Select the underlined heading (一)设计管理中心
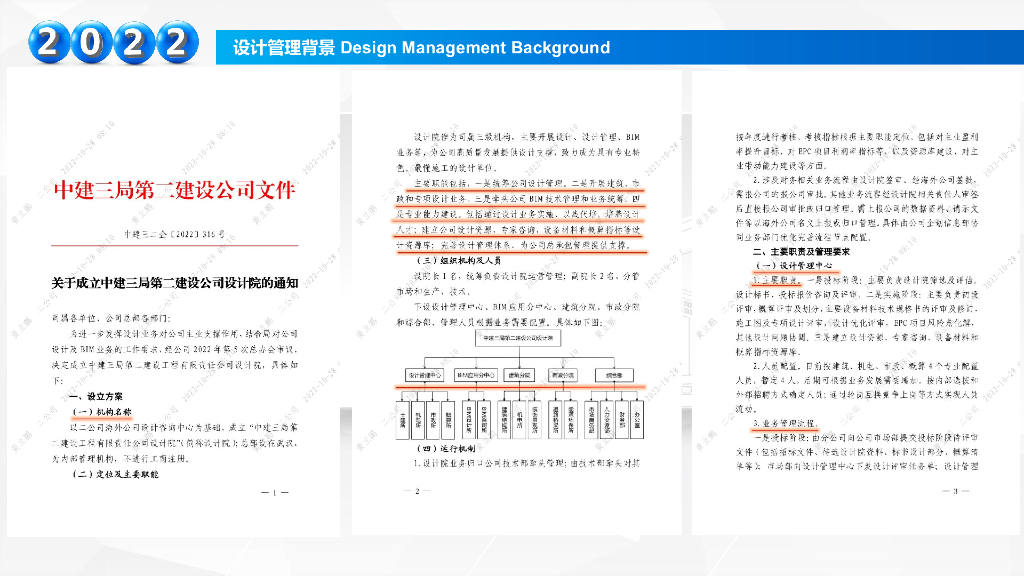Screen dimensions: 1024x576 [794, 266]
